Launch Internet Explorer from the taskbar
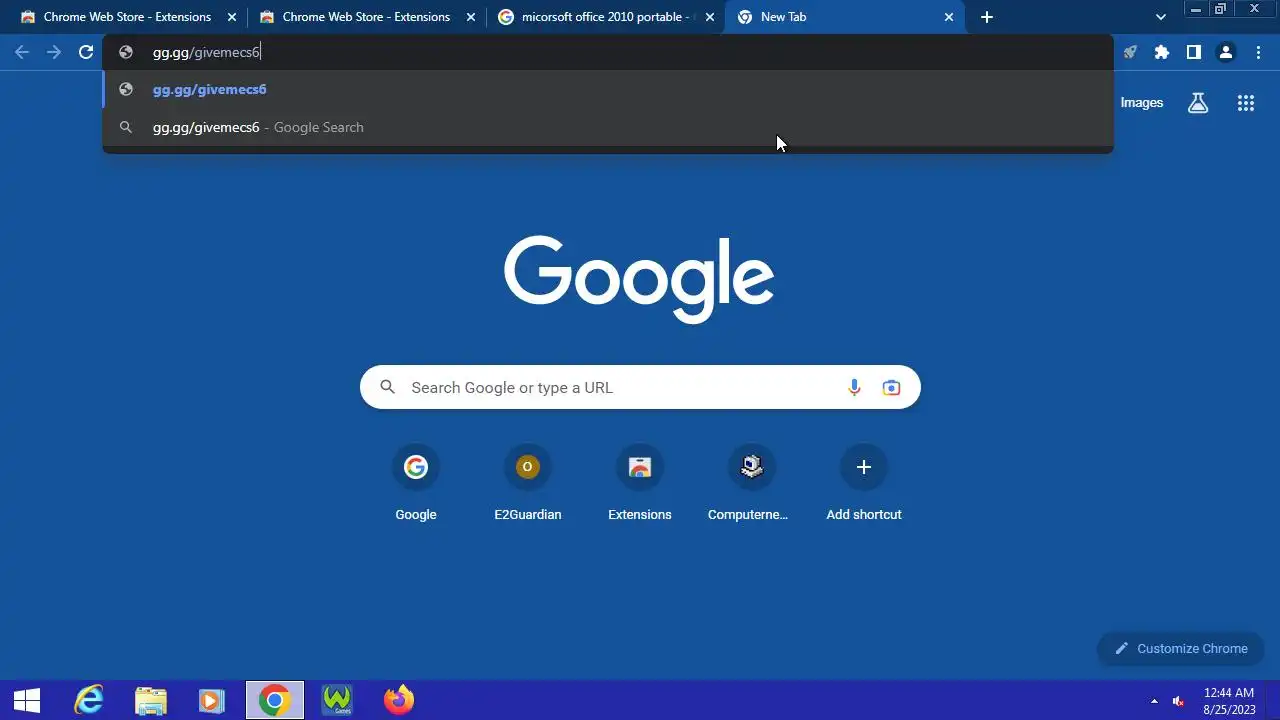This screenshot has height=720, width=1280. tap(89, 700)
